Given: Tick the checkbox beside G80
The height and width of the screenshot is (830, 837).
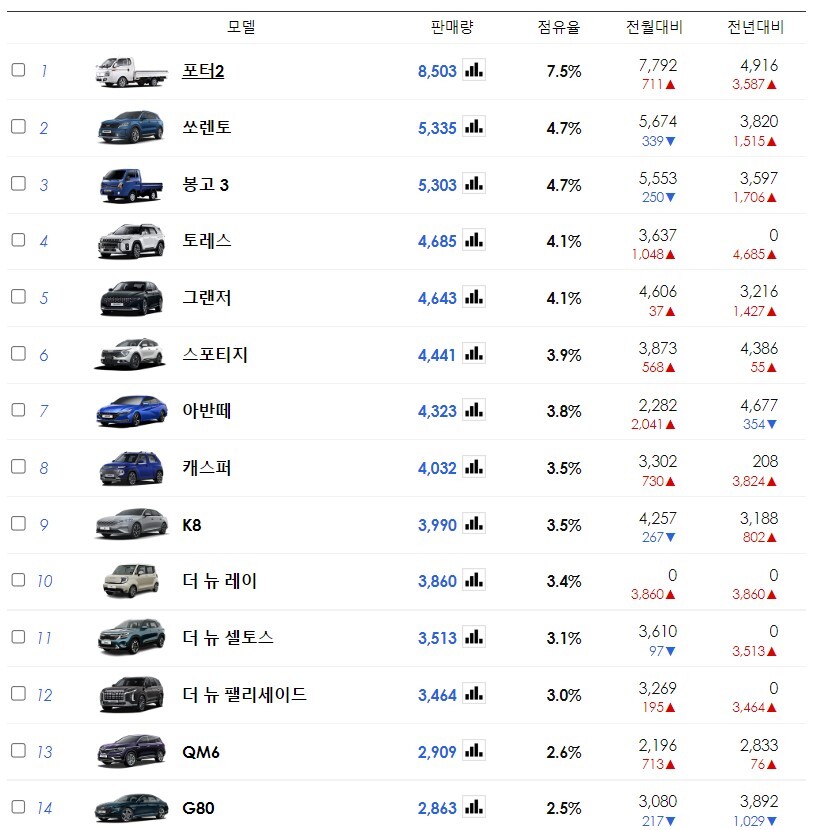Looking at the screenshot, I should (18, 807).
